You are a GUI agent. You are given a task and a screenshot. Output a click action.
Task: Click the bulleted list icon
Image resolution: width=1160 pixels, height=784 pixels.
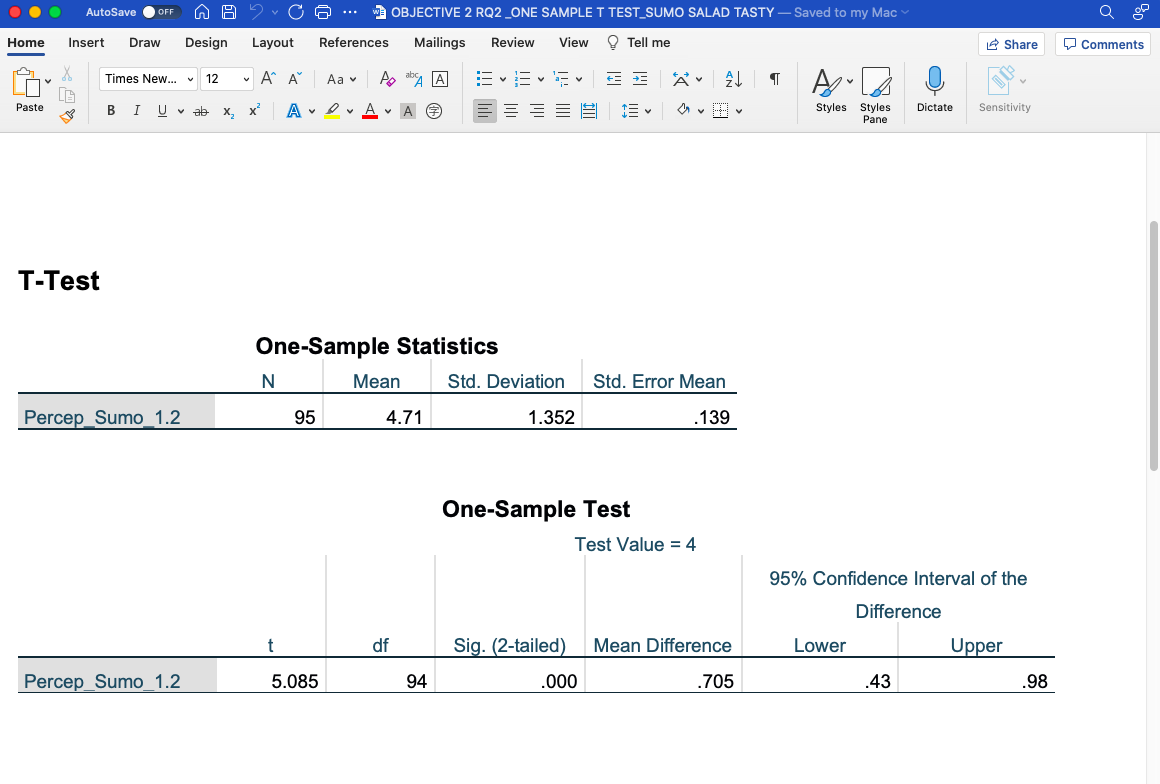(485, 78)
